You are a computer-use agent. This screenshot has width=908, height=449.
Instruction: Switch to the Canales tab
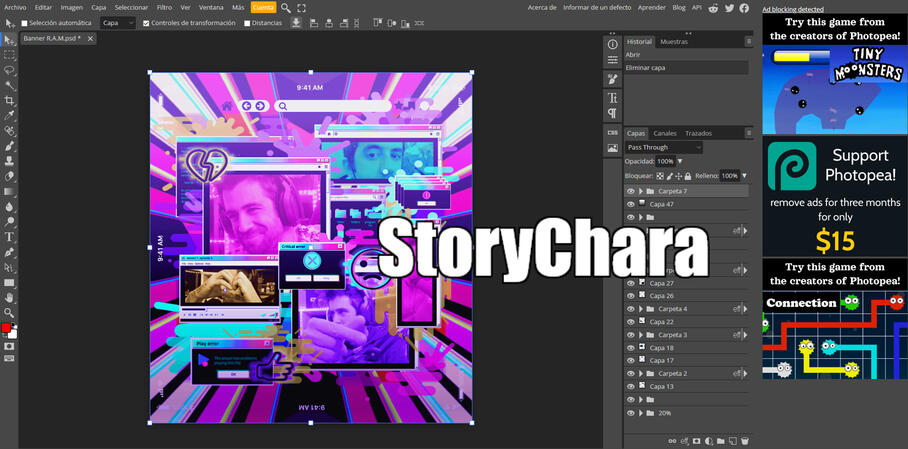pyautogui.click(x=665, y=133)
